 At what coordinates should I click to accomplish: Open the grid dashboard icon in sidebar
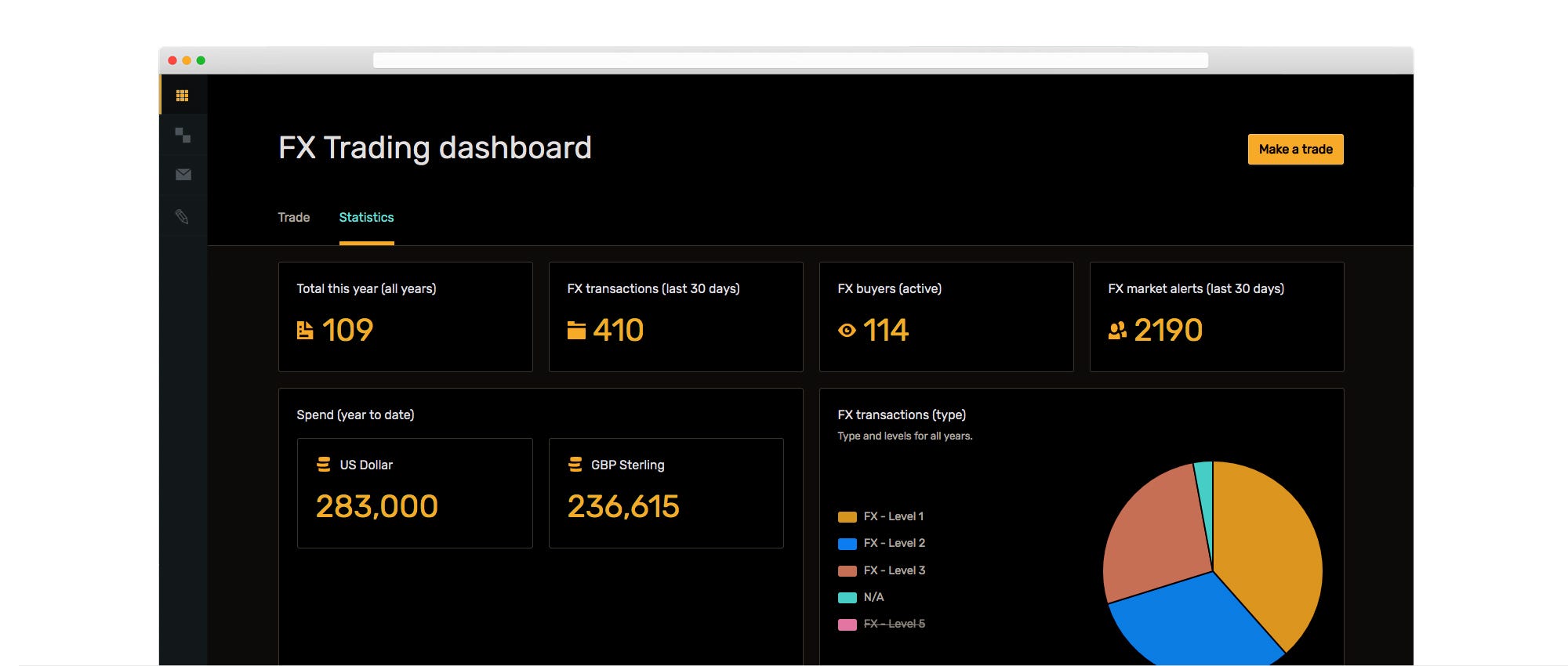click(182, 96)
